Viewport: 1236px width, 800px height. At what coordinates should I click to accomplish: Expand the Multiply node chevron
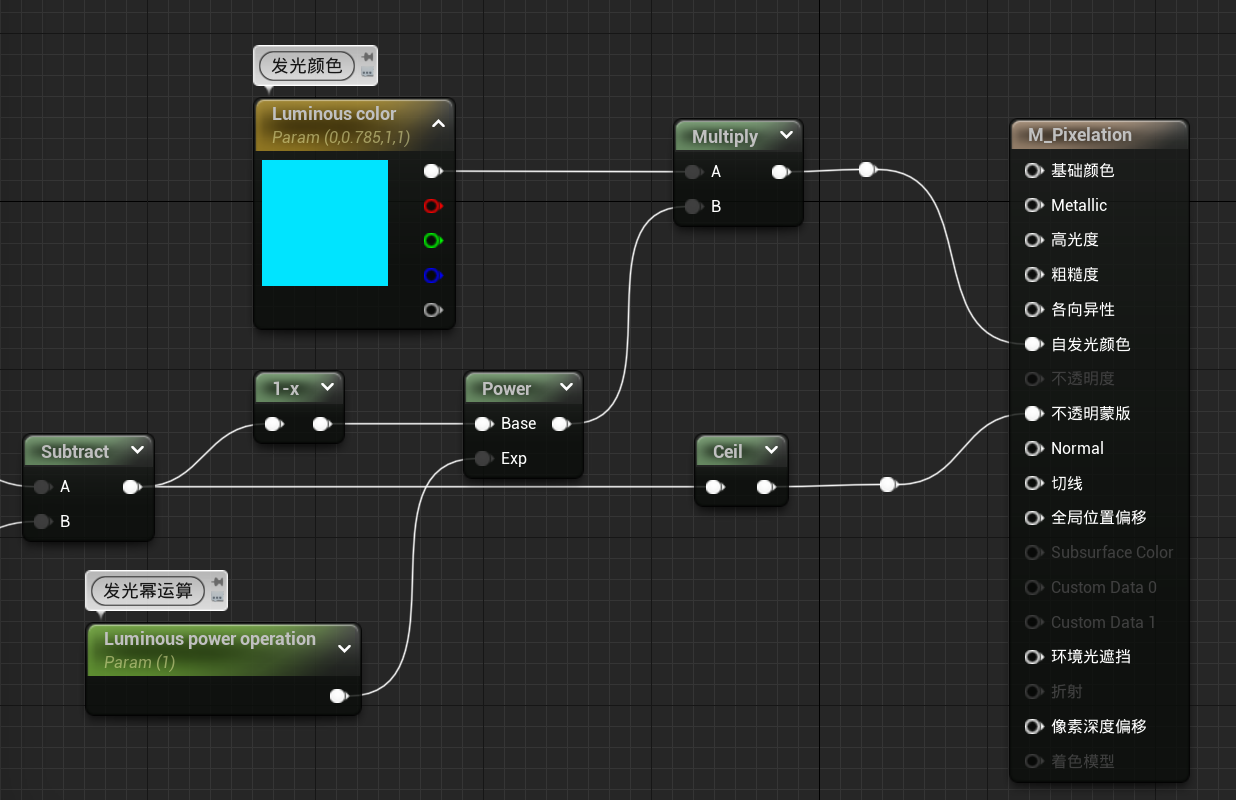[x=786, y=135]
